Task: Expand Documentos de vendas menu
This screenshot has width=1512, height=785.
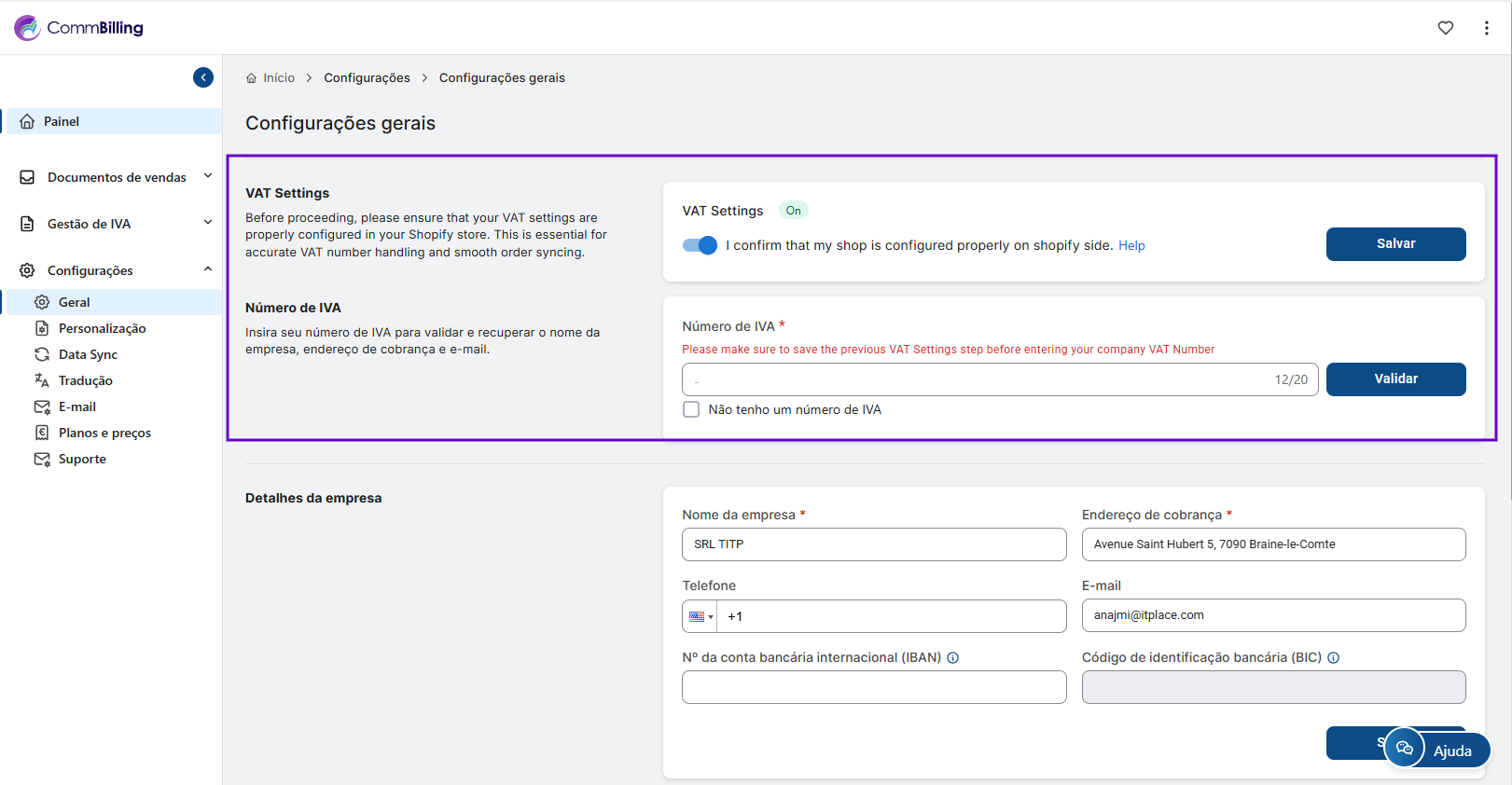Action: coord(117,177)
